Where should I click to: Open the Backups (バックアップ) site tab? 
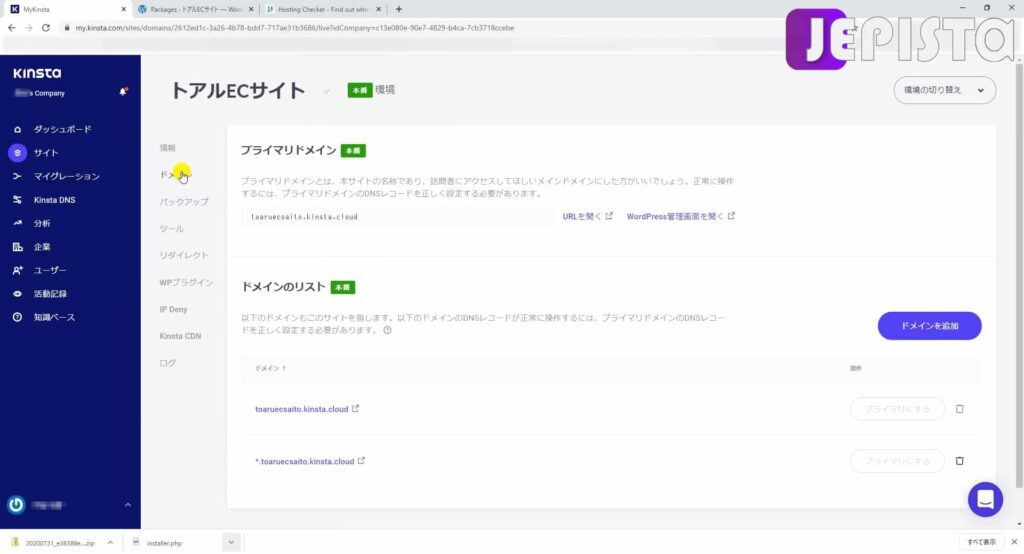tap(184, 202)
